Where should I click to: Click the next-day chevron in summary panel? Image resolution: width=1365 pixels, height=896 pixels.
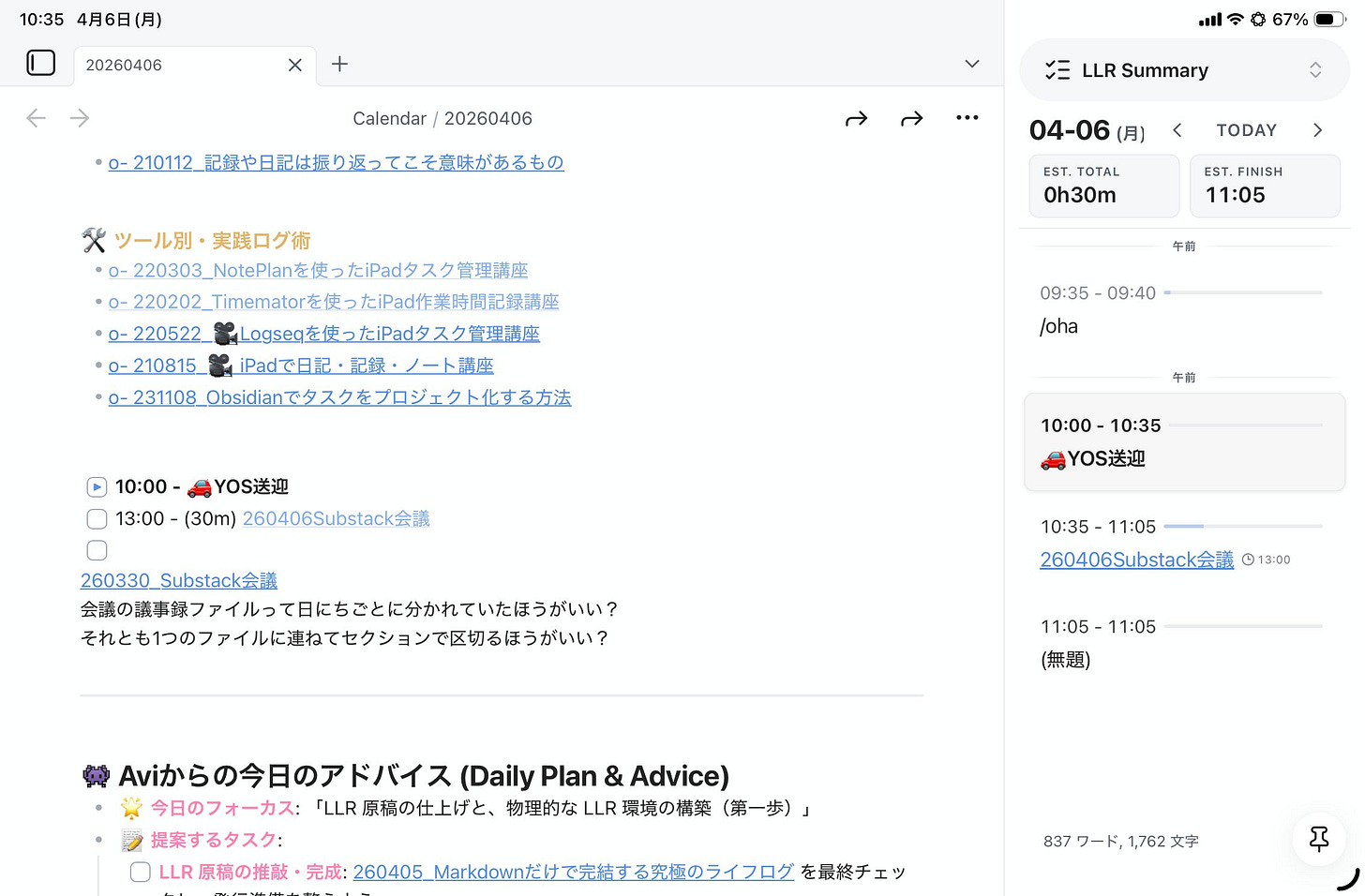coord(1318,130)
